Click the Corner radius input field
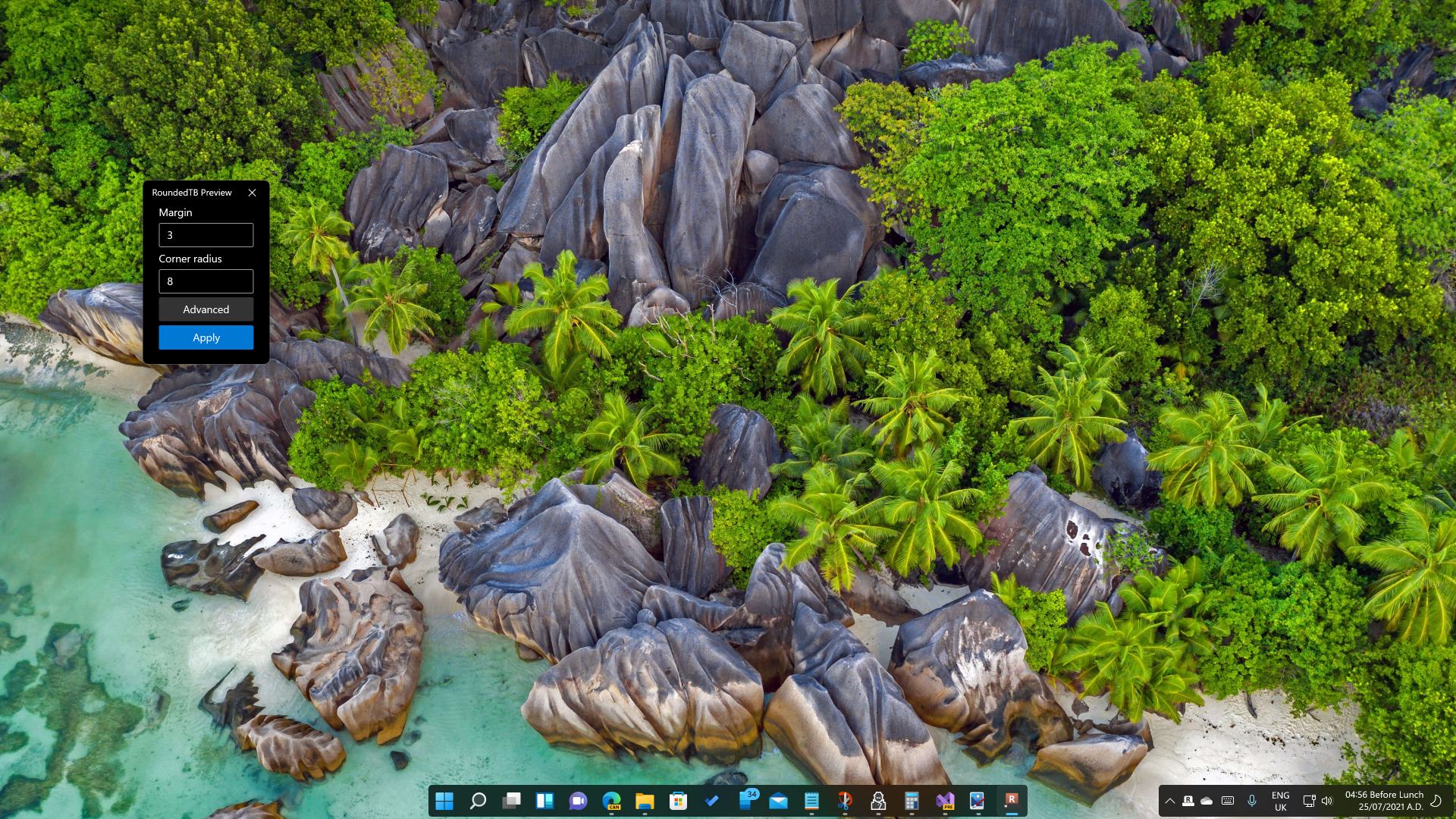 (206, 281)
